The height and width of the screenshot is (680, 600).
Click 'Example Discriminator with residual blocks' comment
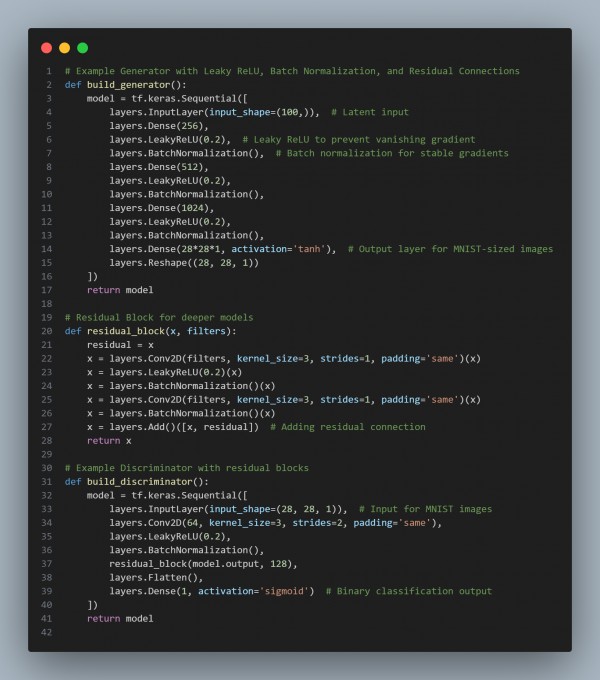pos(192,468)
